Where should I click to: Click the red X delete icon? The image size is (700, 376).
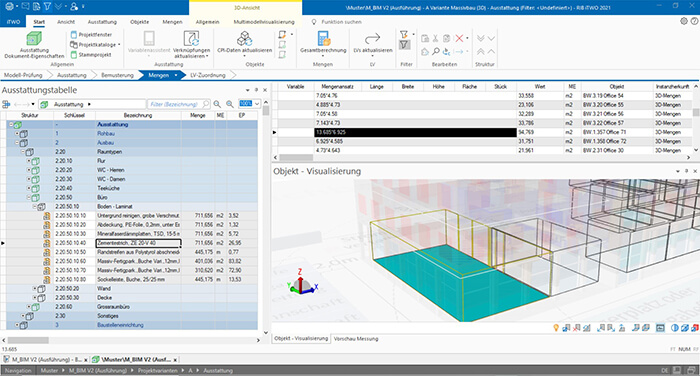click(459, 38)
